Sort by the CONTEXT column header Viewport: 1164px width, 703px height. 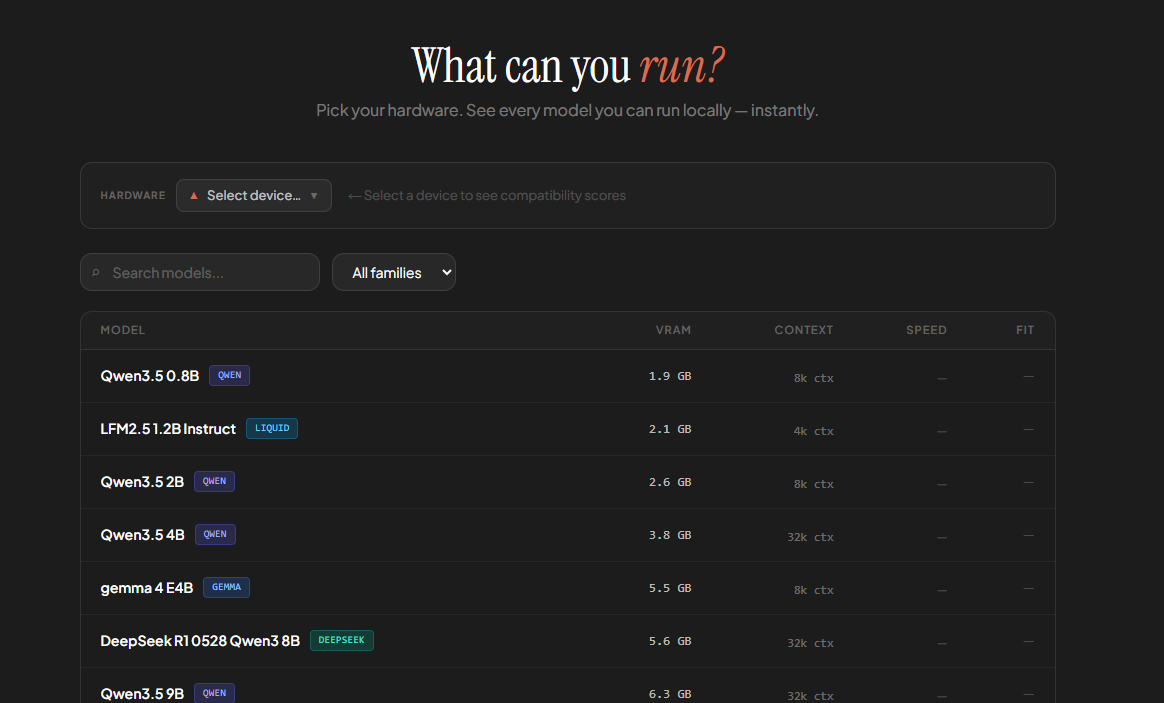[804, 330]
